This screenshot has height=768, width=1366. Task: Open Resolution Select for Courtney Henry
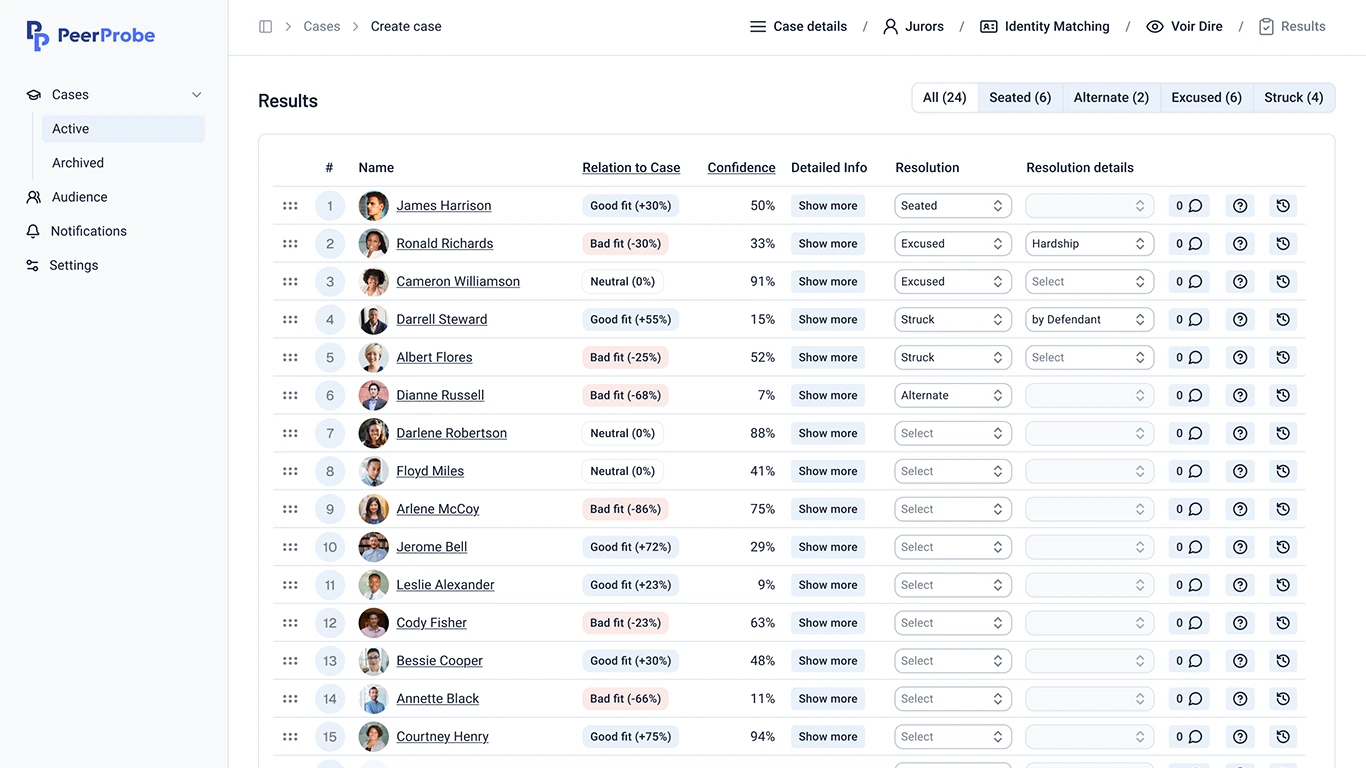pos(953,737)
